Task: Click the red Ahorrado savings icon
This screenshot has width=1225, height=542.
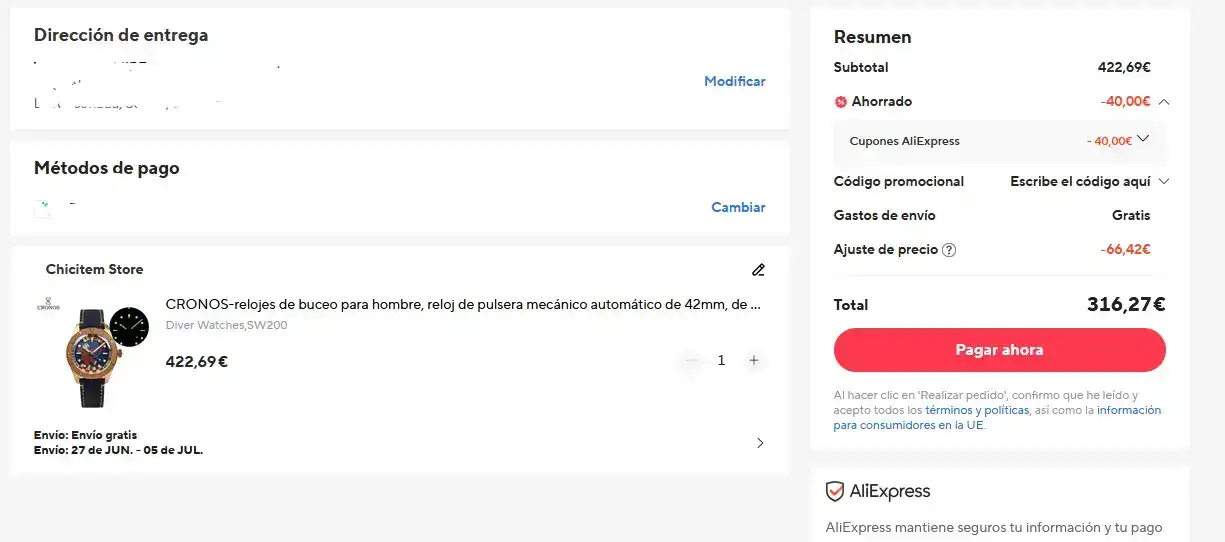Action: tap(841, 102)
